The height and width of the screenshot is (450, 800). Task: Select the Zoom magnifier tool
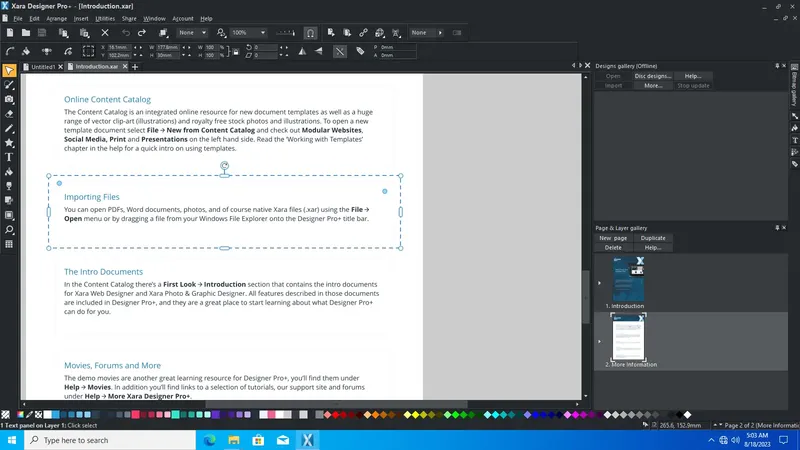pyautogui.click(x=9, y=230)
